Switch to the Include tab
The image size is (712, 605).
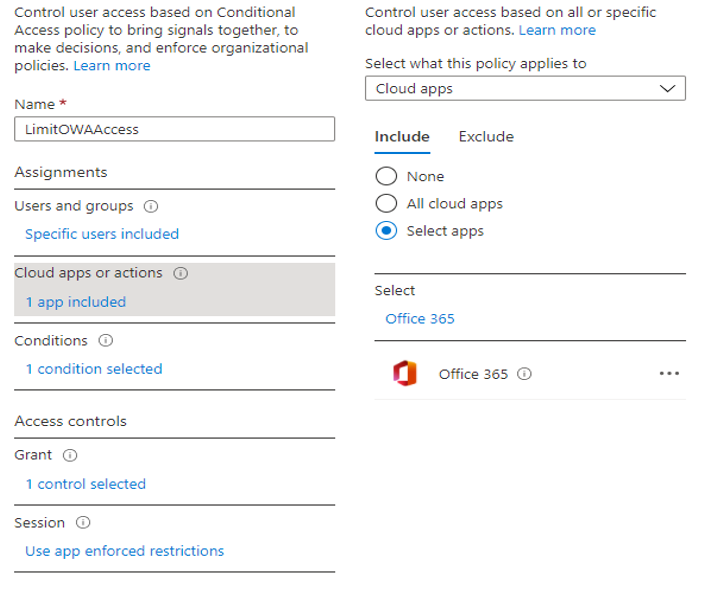point(402,137)
